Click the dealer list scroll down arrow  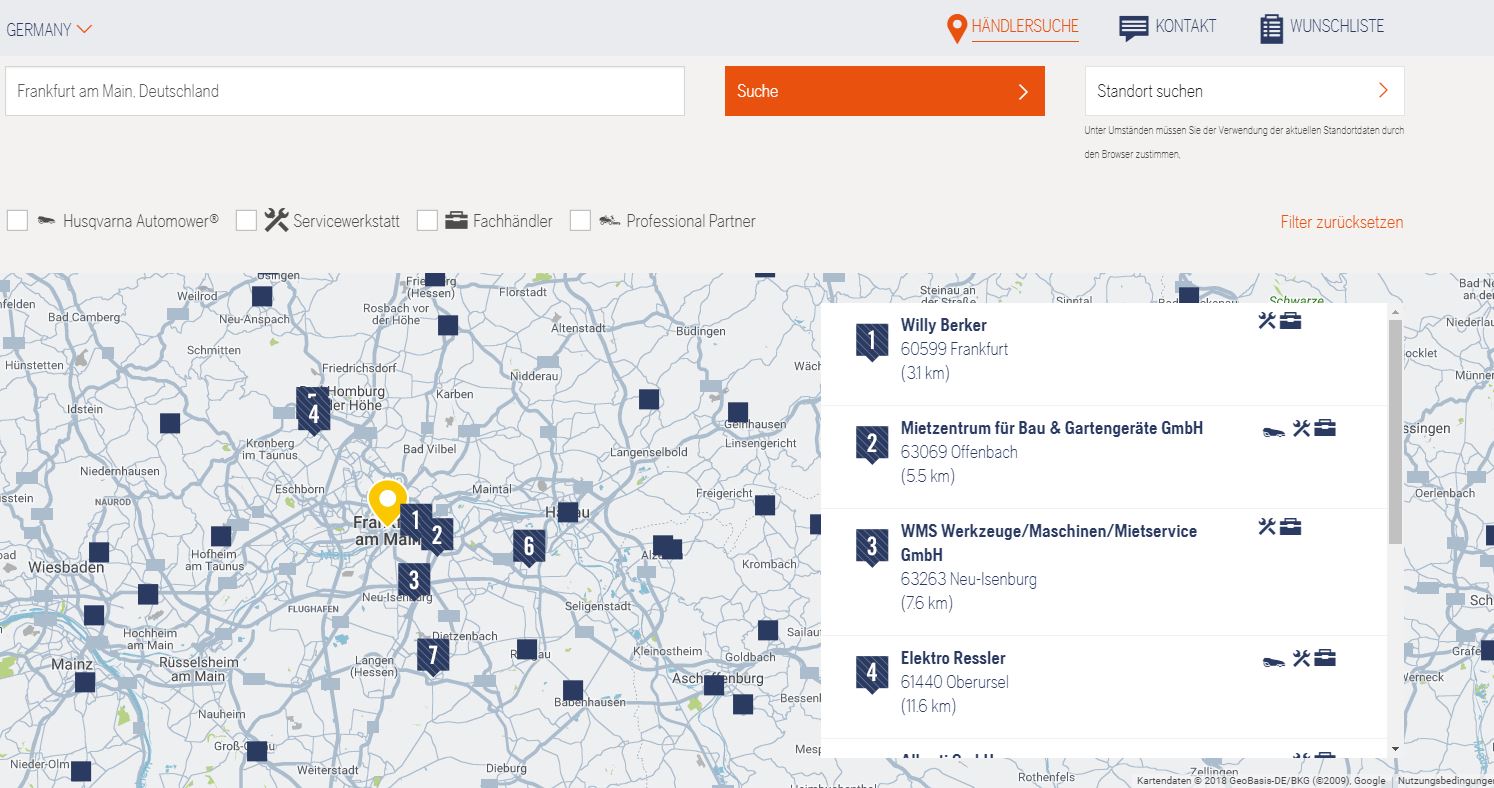(1395, 748)
